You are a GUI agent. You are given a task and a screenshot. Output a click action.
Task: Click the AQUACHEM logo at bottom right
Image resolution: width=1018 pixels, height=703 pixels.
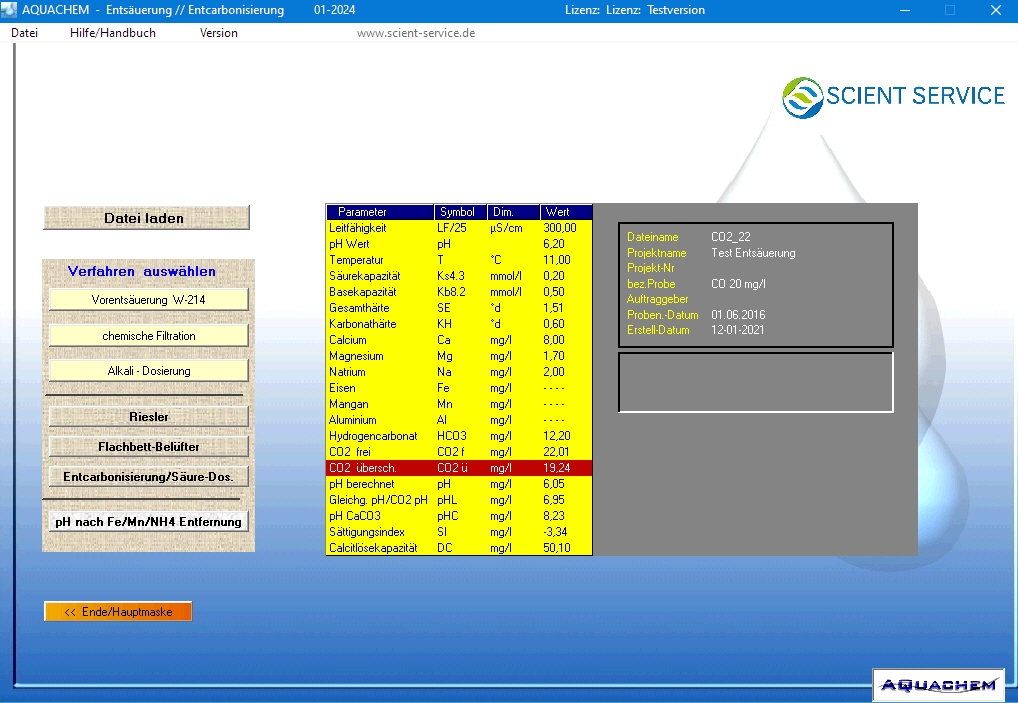click(x=939, y=685)
